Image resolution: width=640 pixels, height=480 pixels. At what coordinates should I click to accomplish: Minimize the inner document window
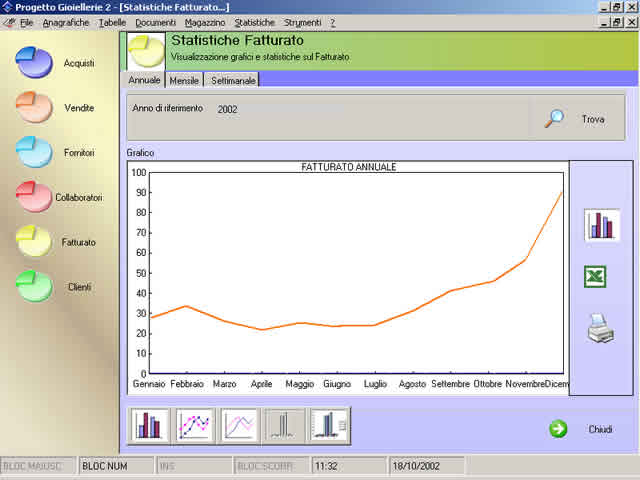604,22
